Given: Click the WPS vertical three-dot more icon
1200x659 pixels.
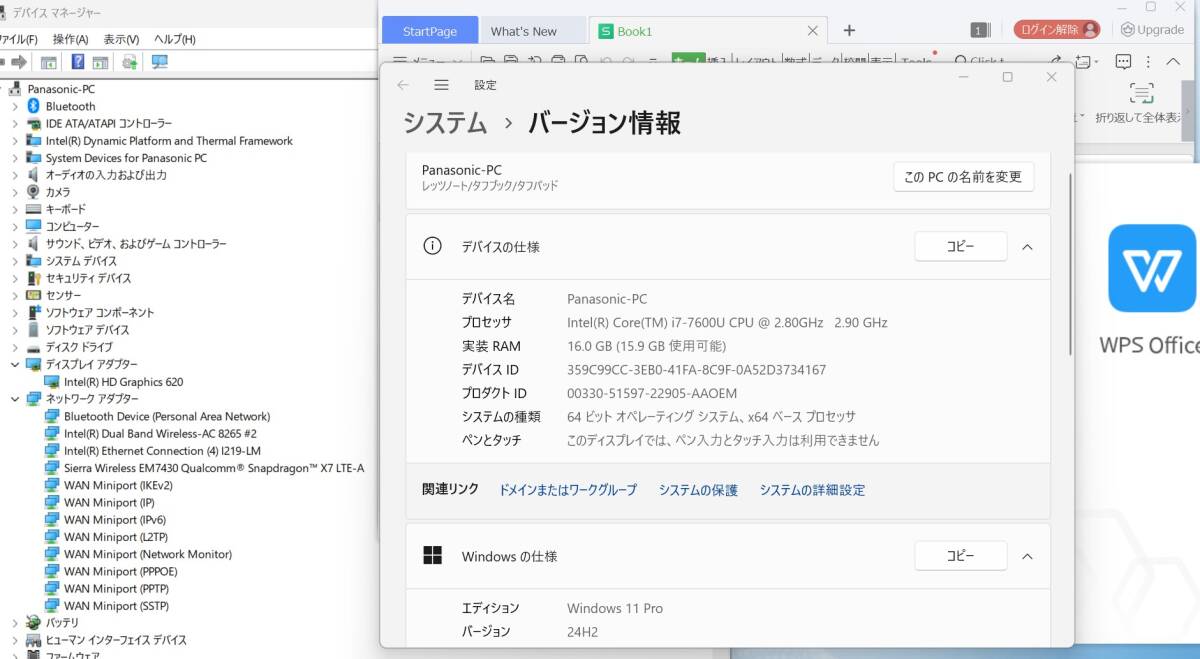Looking at the screenshot, I should pos(1150,61).
